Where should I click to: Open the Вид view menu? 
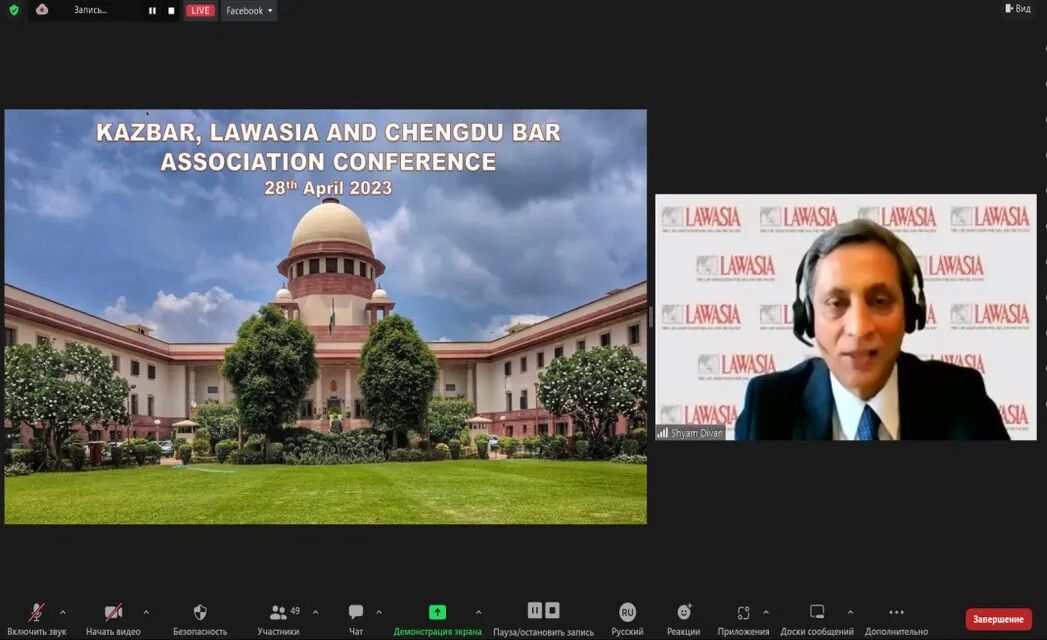click(1018, 9)
